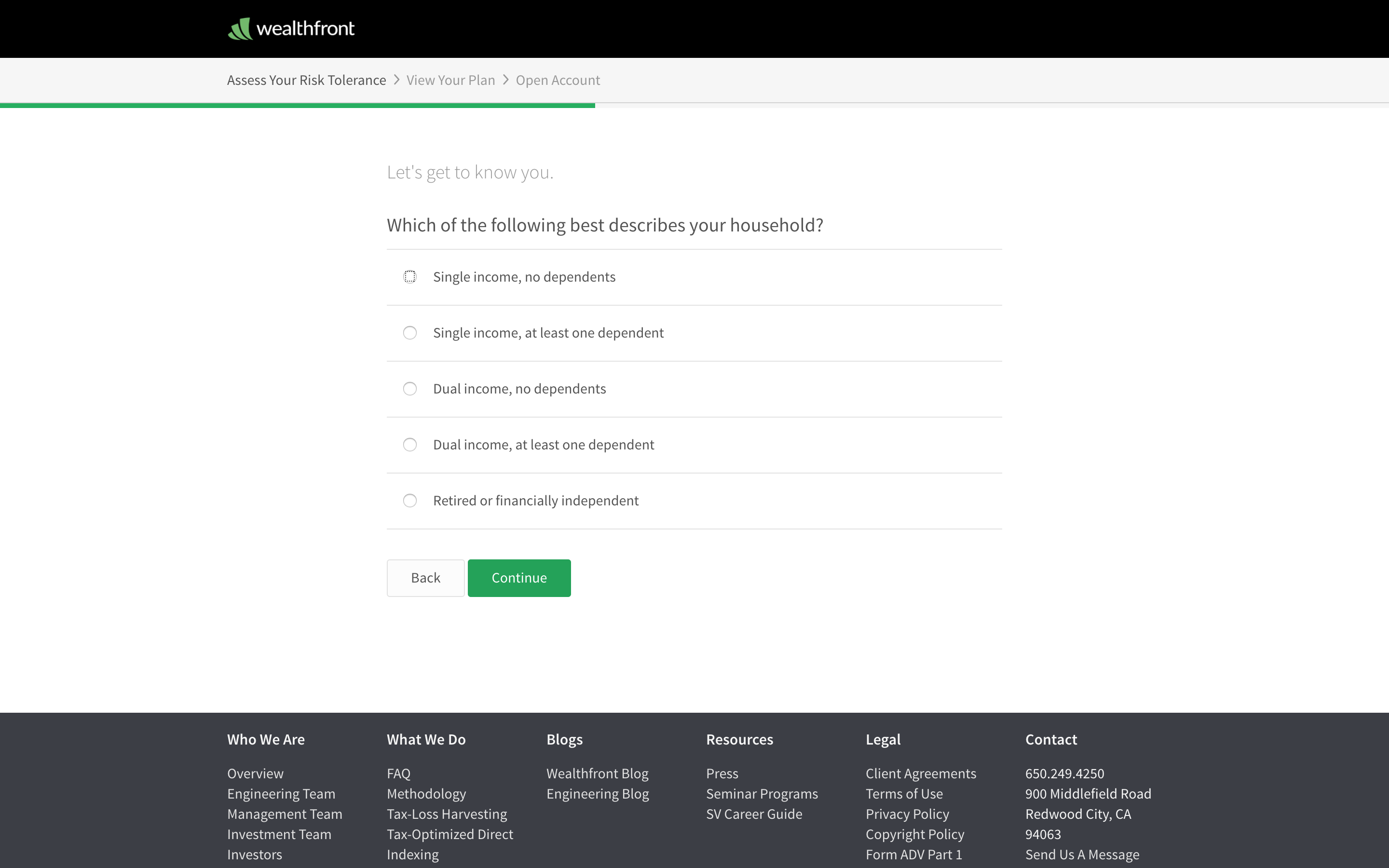The height and width of the screenshot is (868, 1389).
Task: Click Send Us A Message link
Action: pyautogui.click(x=1082, y=854)
